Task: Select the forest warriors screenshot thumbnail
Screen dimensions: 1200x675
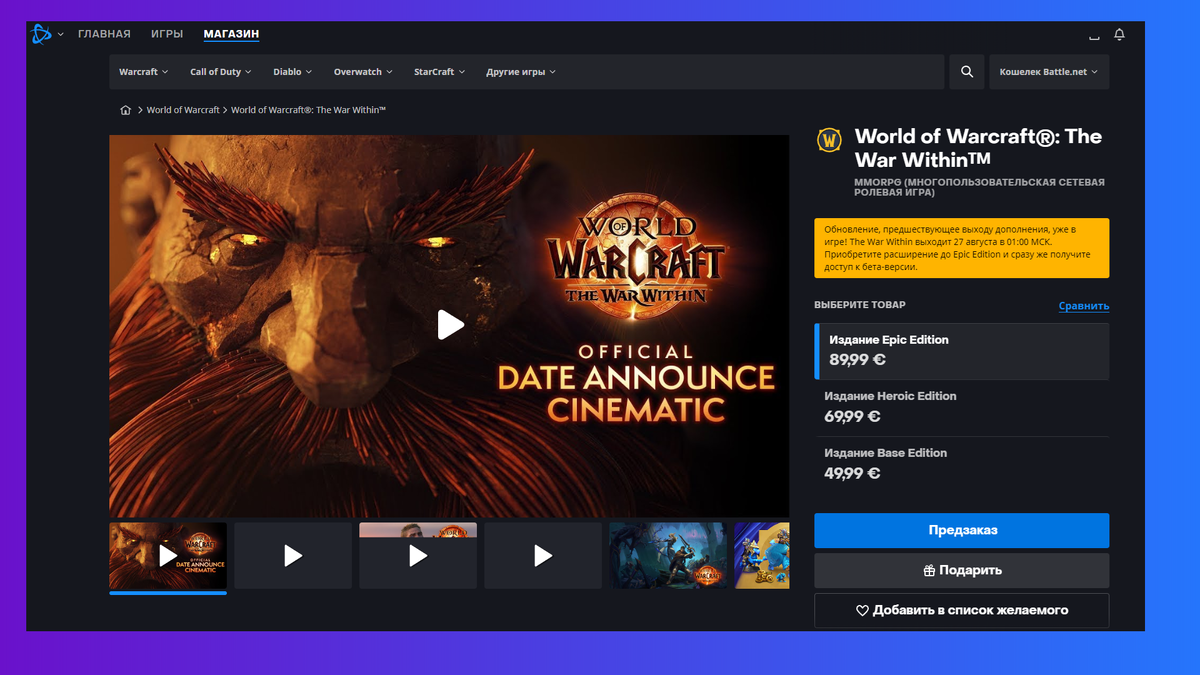Action: 668,556
